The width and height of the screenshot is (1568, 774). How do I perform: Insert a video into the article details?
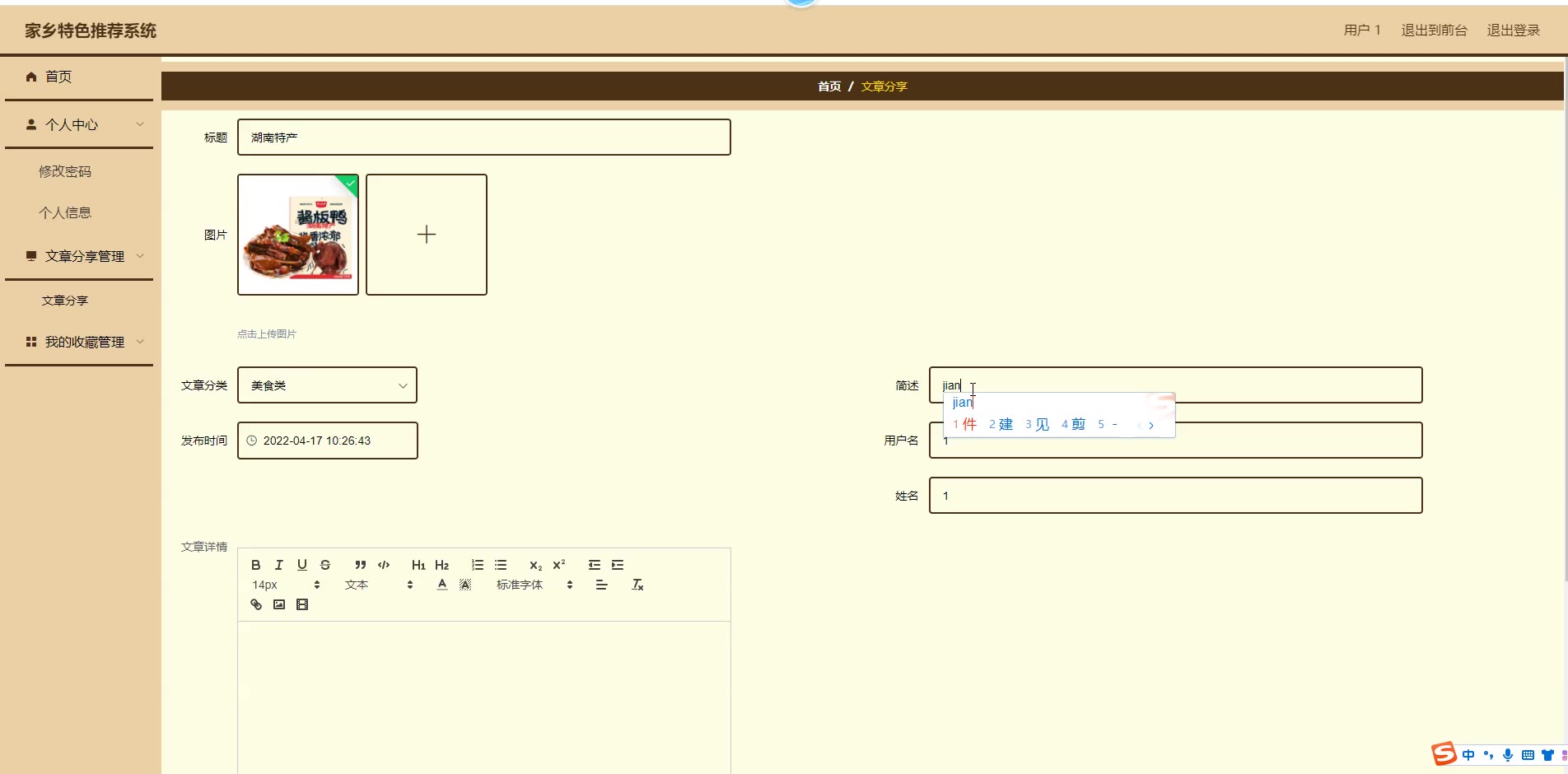[x=302, y=604]
